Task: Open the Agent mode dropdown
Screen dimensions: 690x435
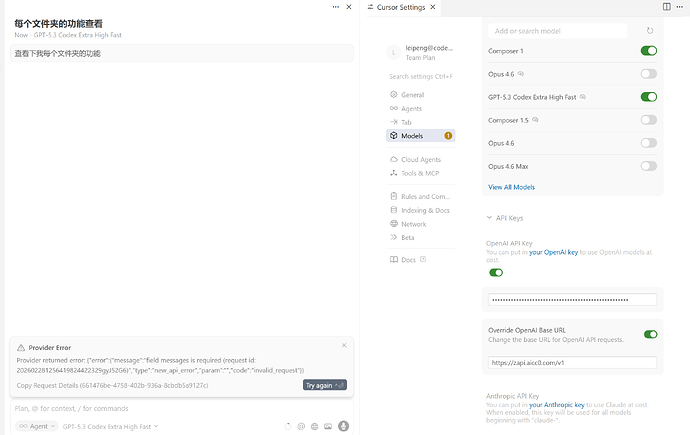Action: (x=37, y=426)
